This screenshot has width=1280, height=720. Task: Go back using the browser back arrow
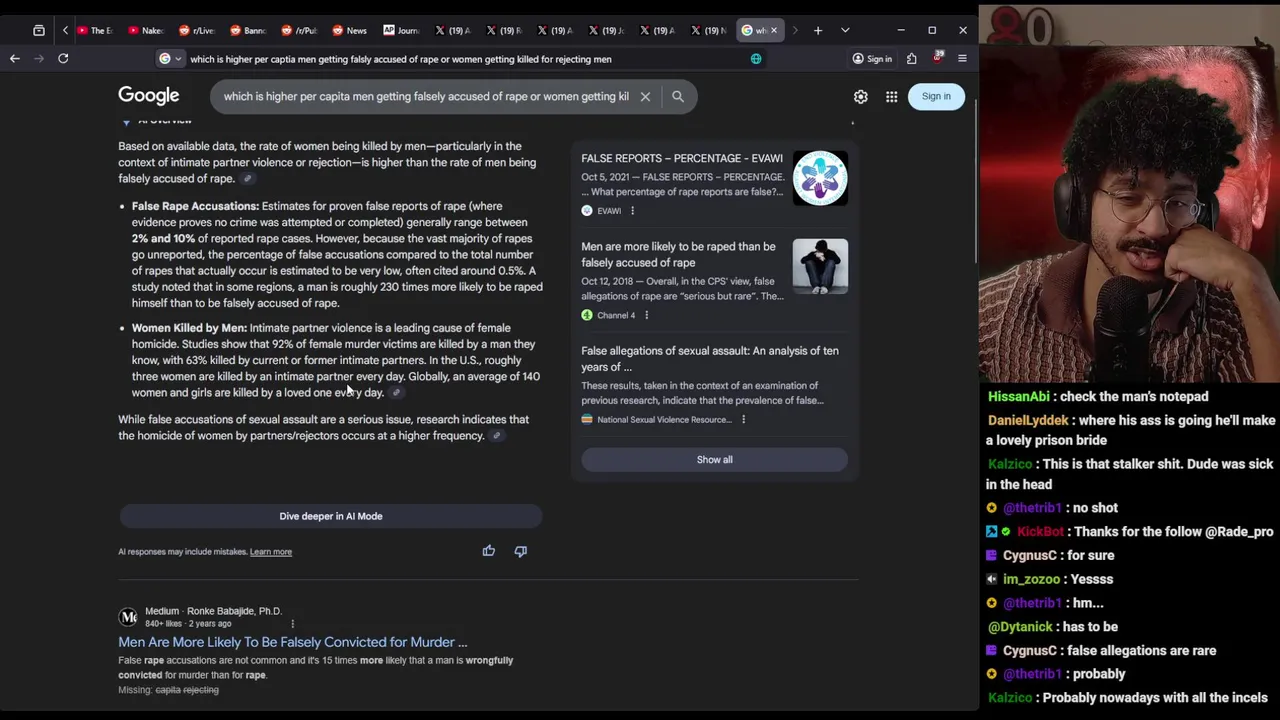(x=15, y=59)
